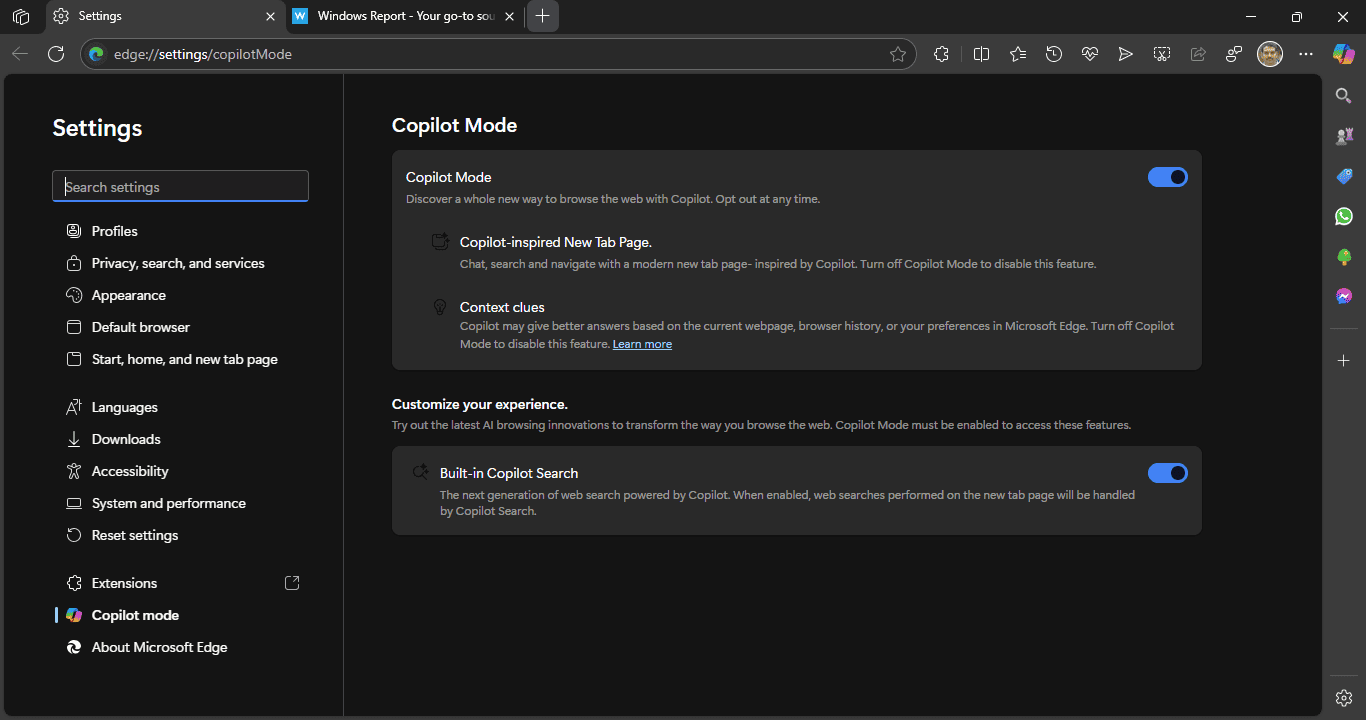
Task: Close the Settings tab
Action: click(270, 16)
